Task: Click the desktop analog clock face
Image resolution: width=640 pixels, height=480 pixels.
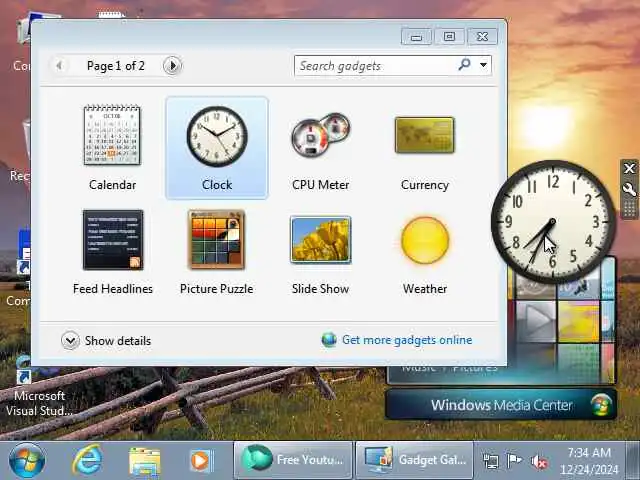Action: pyautogui.click(x=553, y=222)
